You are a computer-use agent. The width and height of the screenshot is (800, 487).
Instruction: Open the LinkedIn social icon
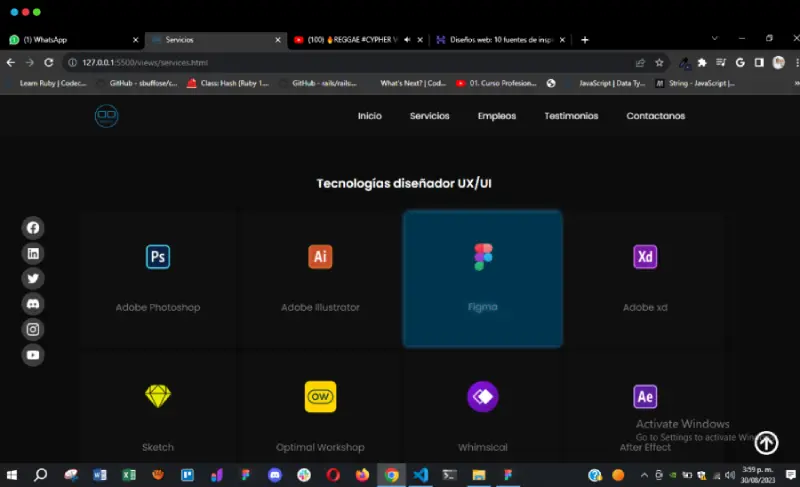click(33, 253)
